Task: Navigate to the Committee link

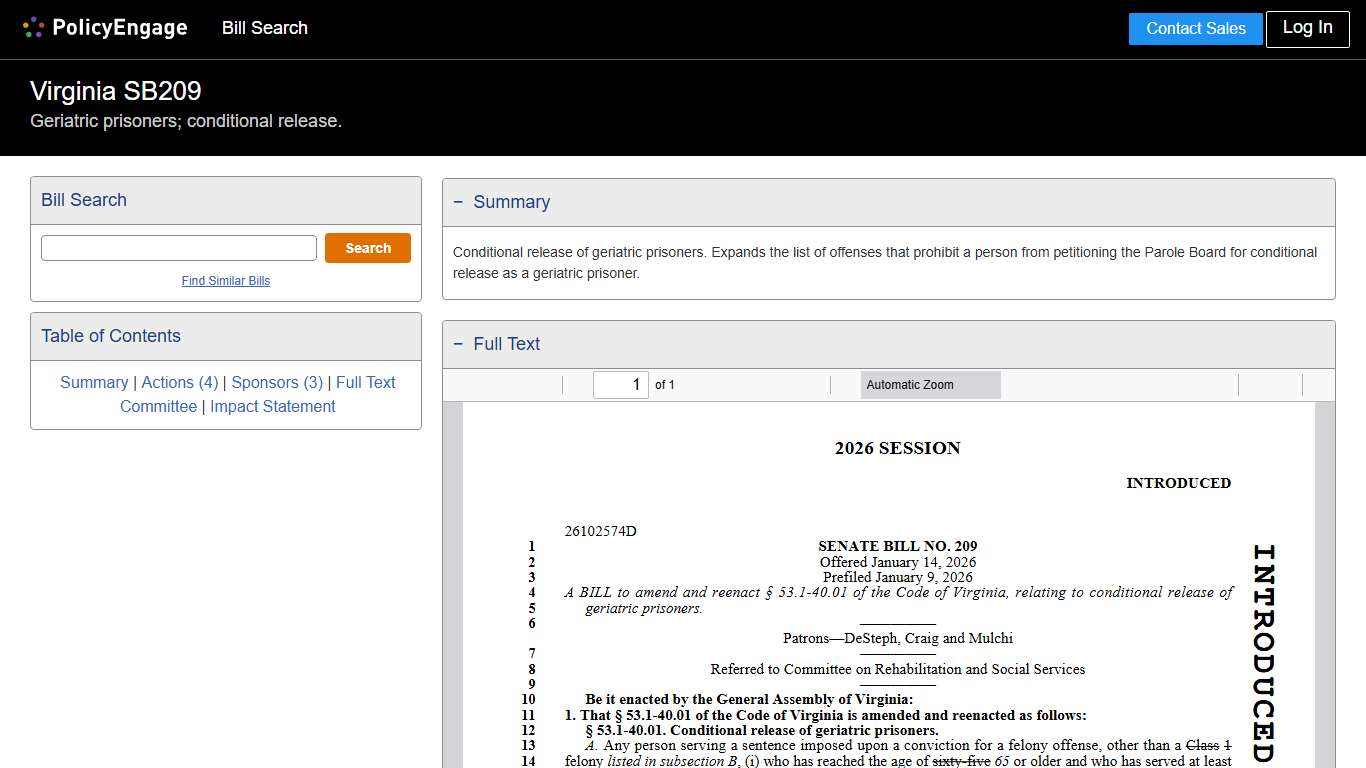Action: (158, 406)
